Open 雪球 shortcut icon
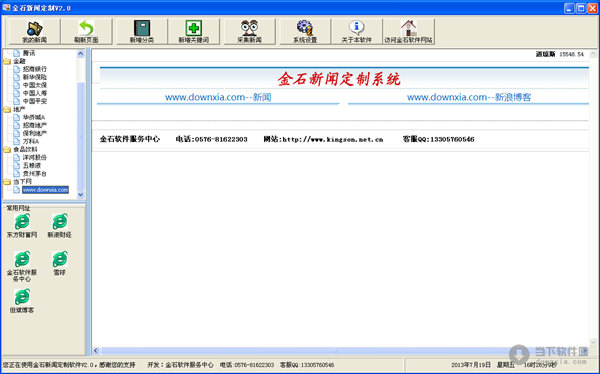The image size is (600, 374). pyautogui.click(x=59, y=263)
